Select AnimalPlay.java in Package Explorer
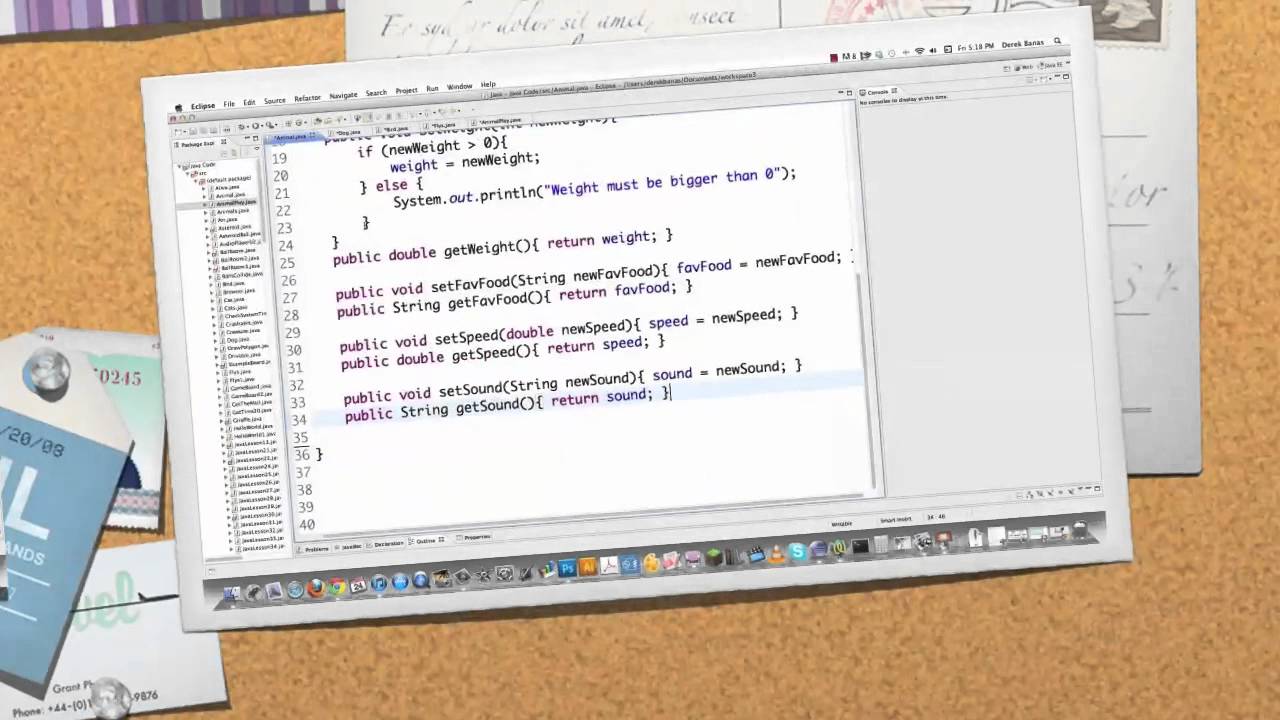The image size is (1280, 720). 236,202
